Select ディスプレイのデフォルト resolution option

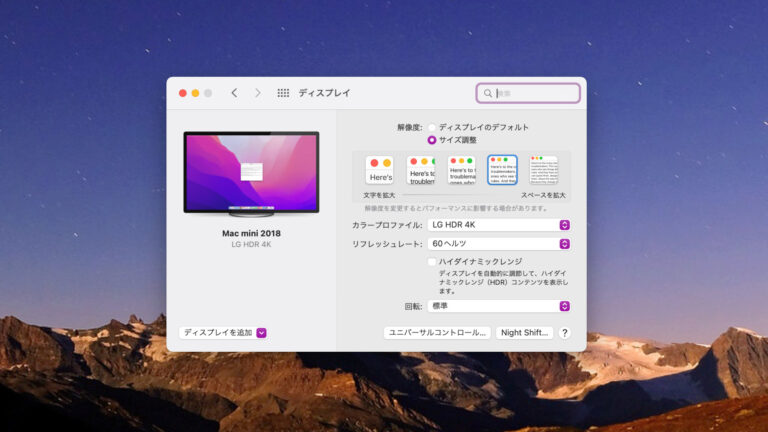[x=432, y=127]
